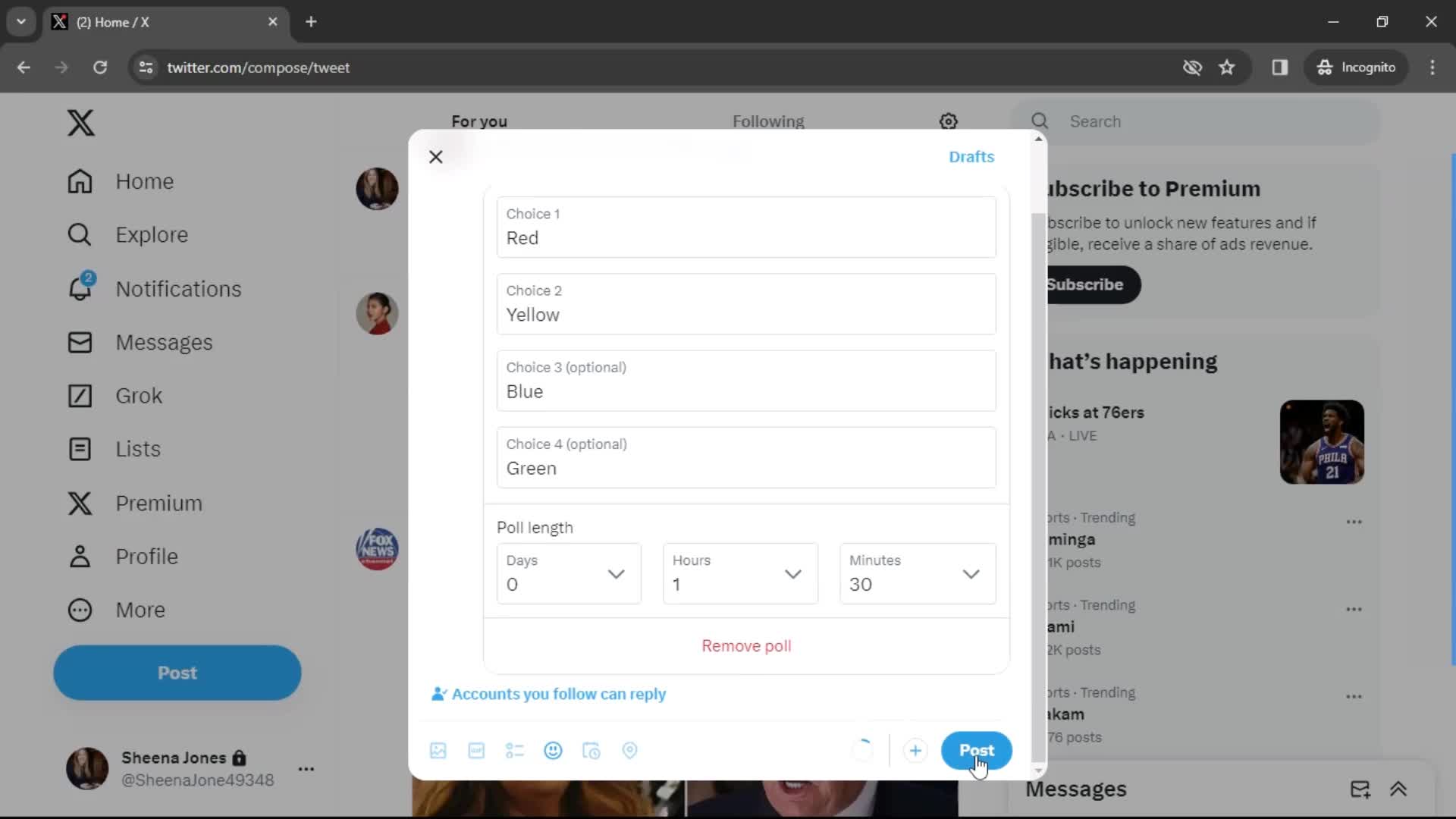
Task: Click close button to dismiss compose dialog
Action: pos(436,157)
